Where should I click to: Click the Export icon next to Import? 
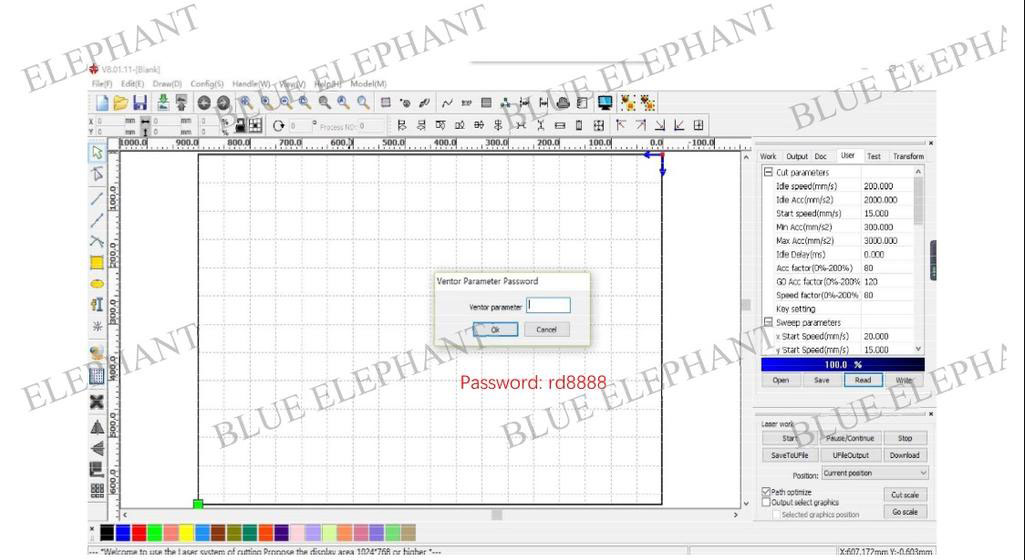pos(181,103)
